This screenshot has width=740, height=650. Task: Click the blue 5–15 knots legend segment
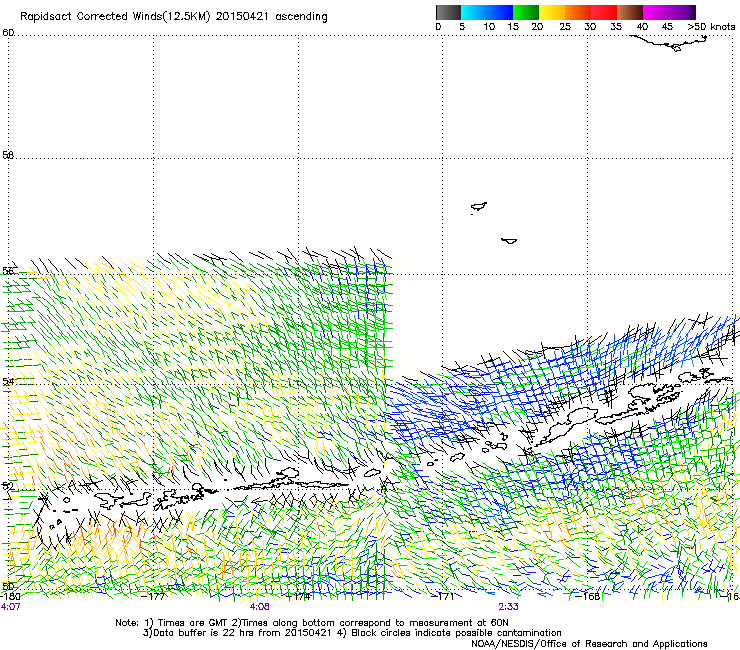point(487,12)
